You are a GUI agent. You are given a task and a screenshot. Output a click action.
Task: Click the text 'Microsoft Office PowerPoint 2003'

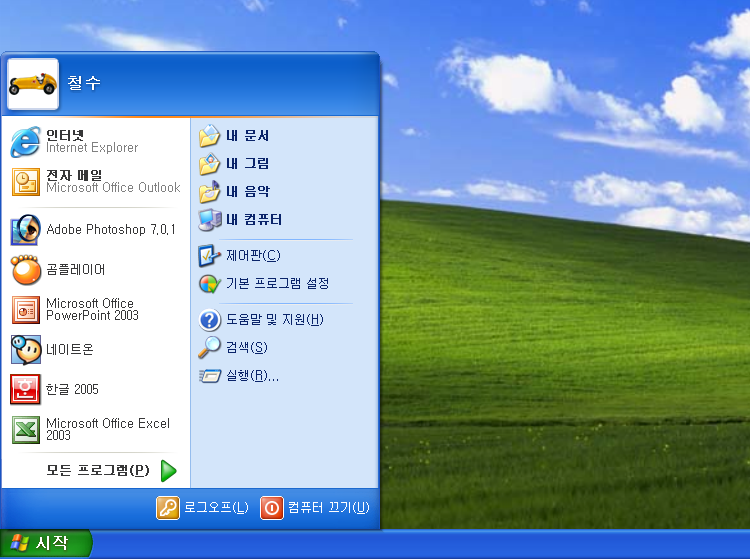92,310
